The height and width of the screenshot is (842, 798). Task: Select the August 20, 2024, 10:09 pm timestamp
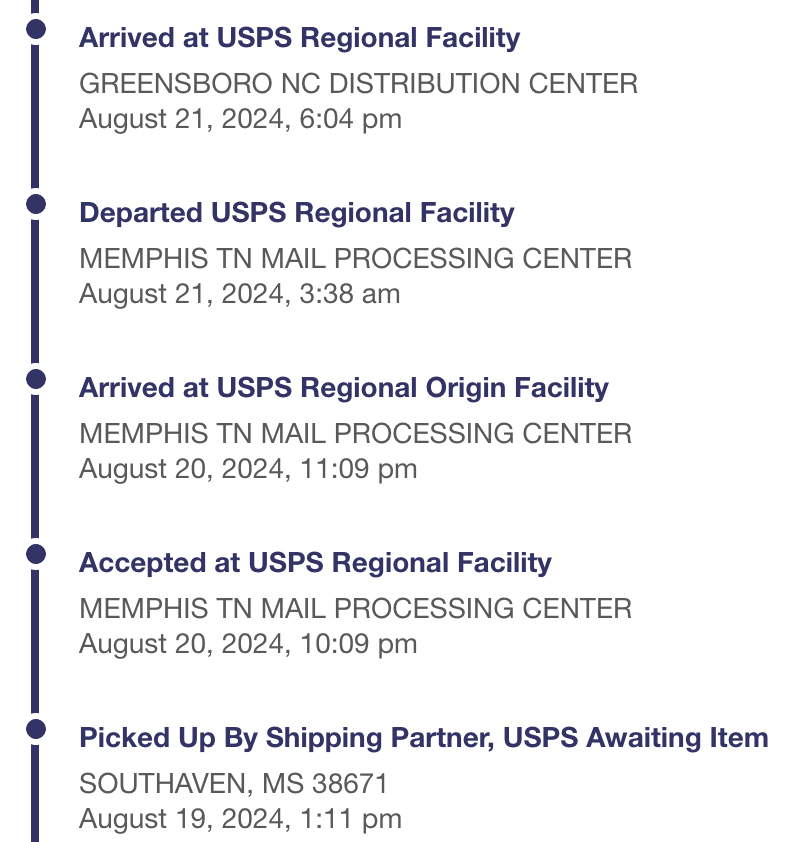[247, 644]
